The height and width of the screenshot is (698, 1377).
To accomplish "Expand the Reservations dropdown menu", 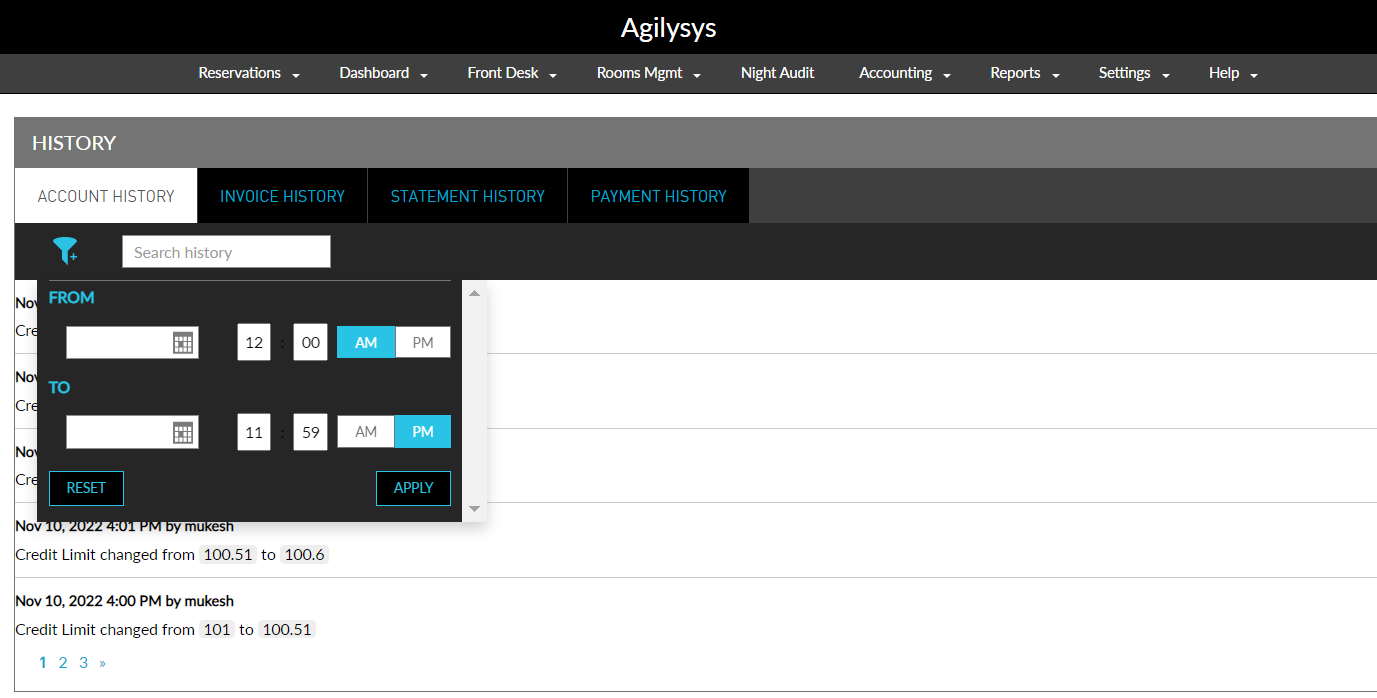I will 249,73.
